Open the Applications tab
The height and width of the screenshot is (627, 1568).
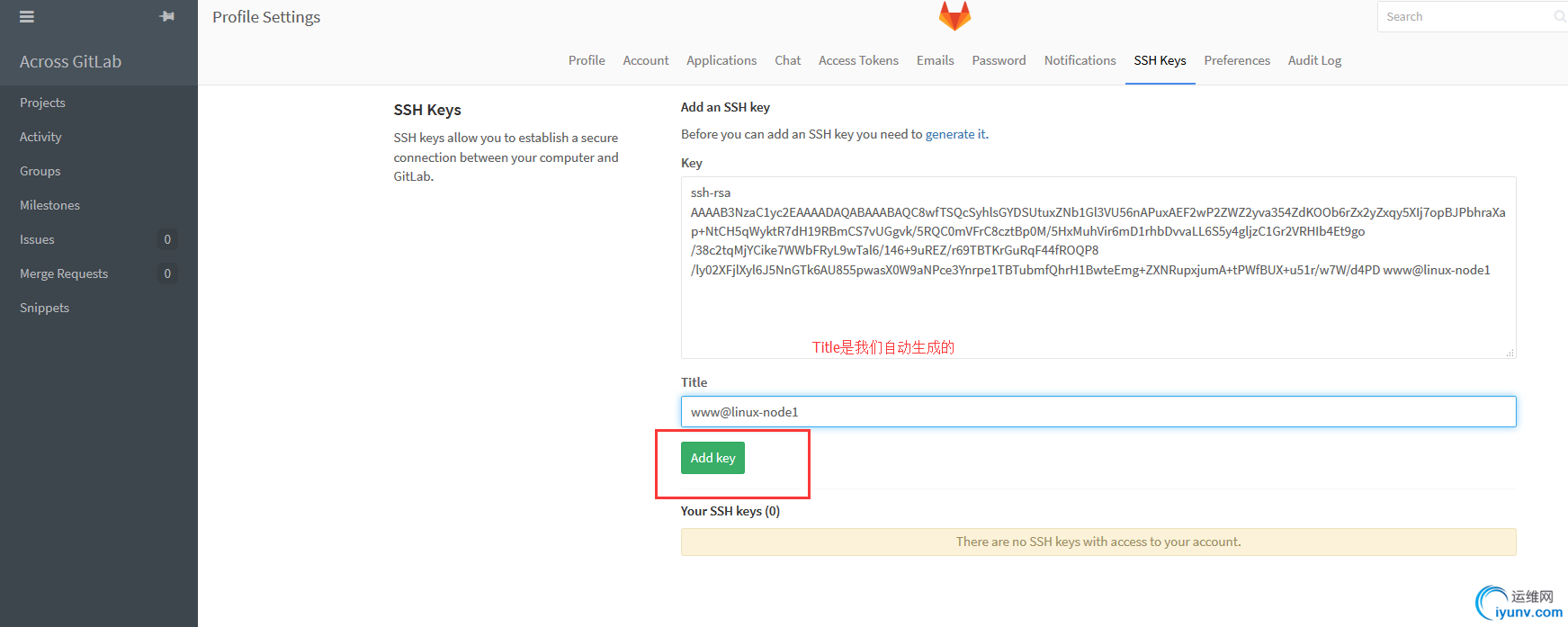point(721,60)
